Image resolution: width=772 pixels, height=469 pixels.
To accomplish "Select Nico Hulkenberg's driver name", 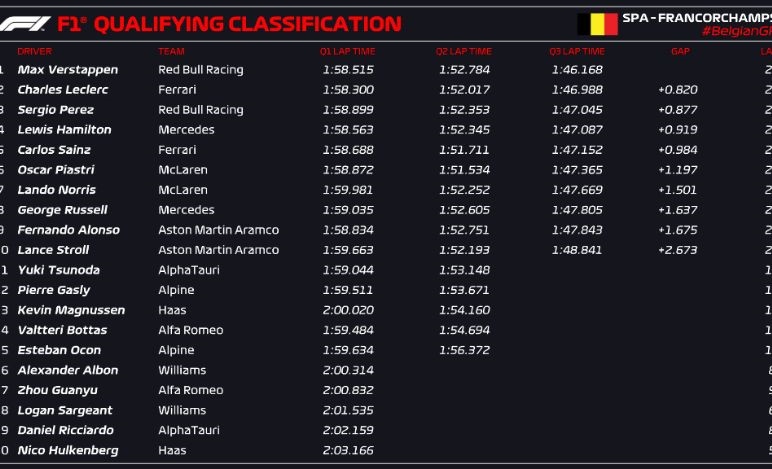I will (x=67, y=450).
